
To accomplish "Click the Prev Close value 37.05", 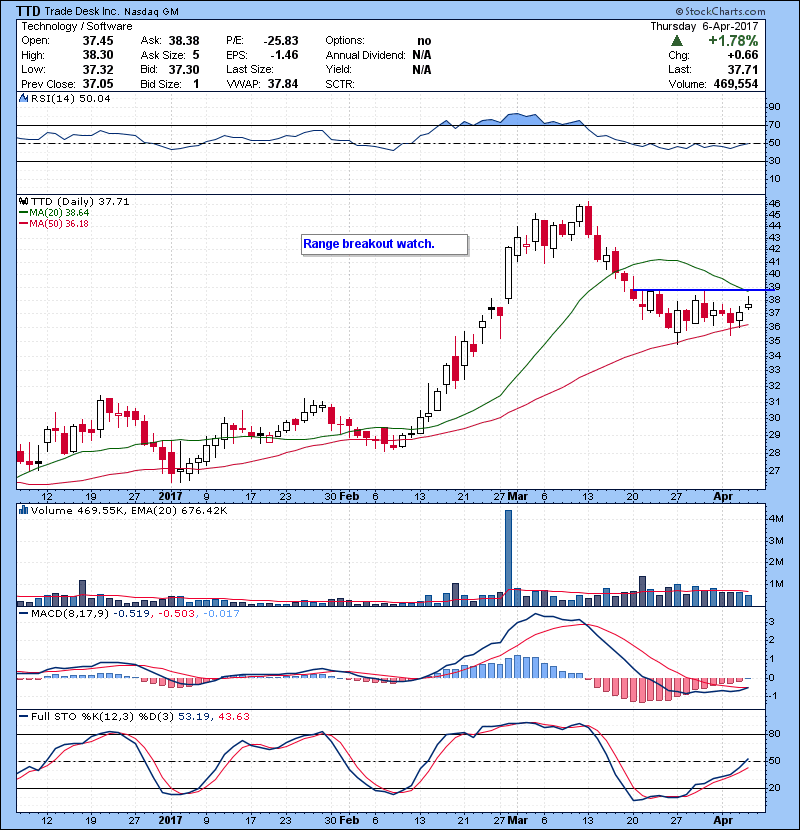I will (98, 84).
